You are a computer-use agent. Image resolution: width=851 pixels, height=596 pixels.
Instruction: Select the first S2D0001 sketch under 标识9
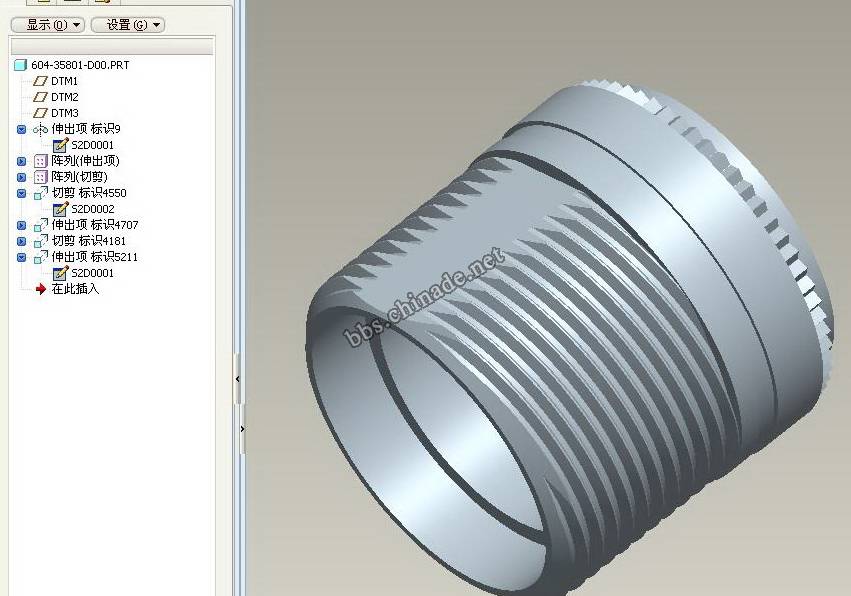(93, 145)
